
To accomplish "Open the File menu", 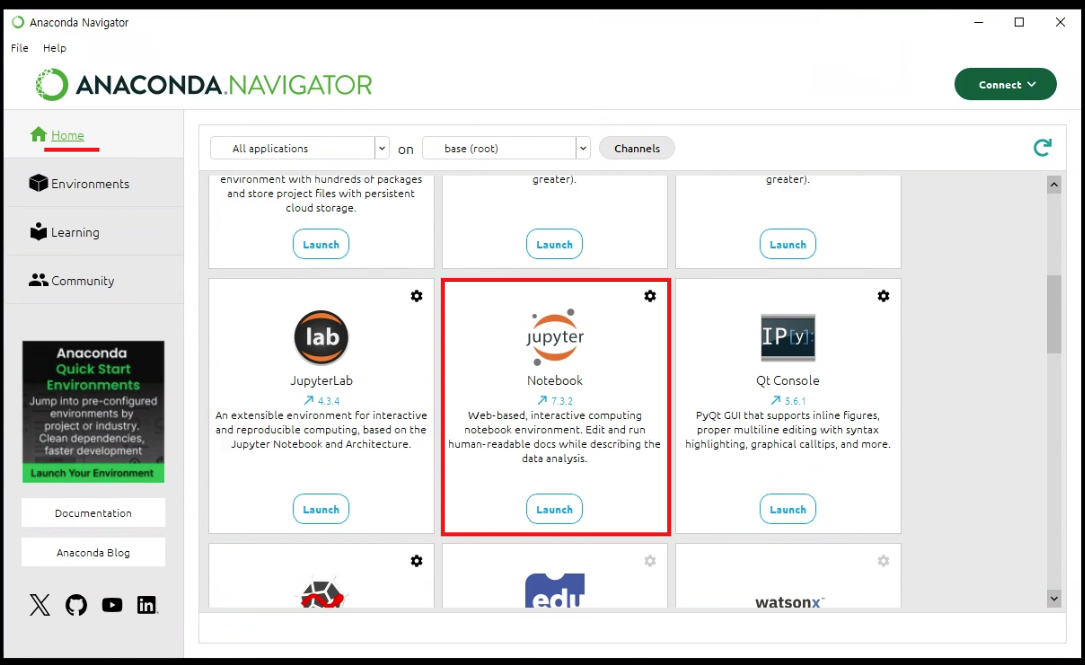I will pyautogui.click(x=19, y=48).
